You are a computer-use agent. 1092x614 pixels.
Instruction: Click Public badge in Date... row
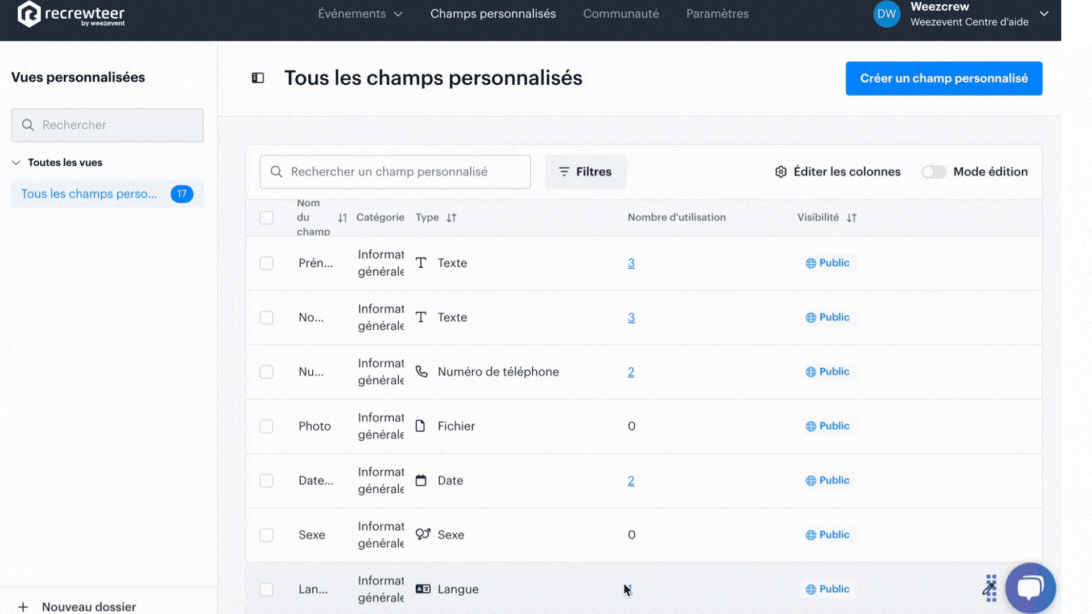click(827, 480)
